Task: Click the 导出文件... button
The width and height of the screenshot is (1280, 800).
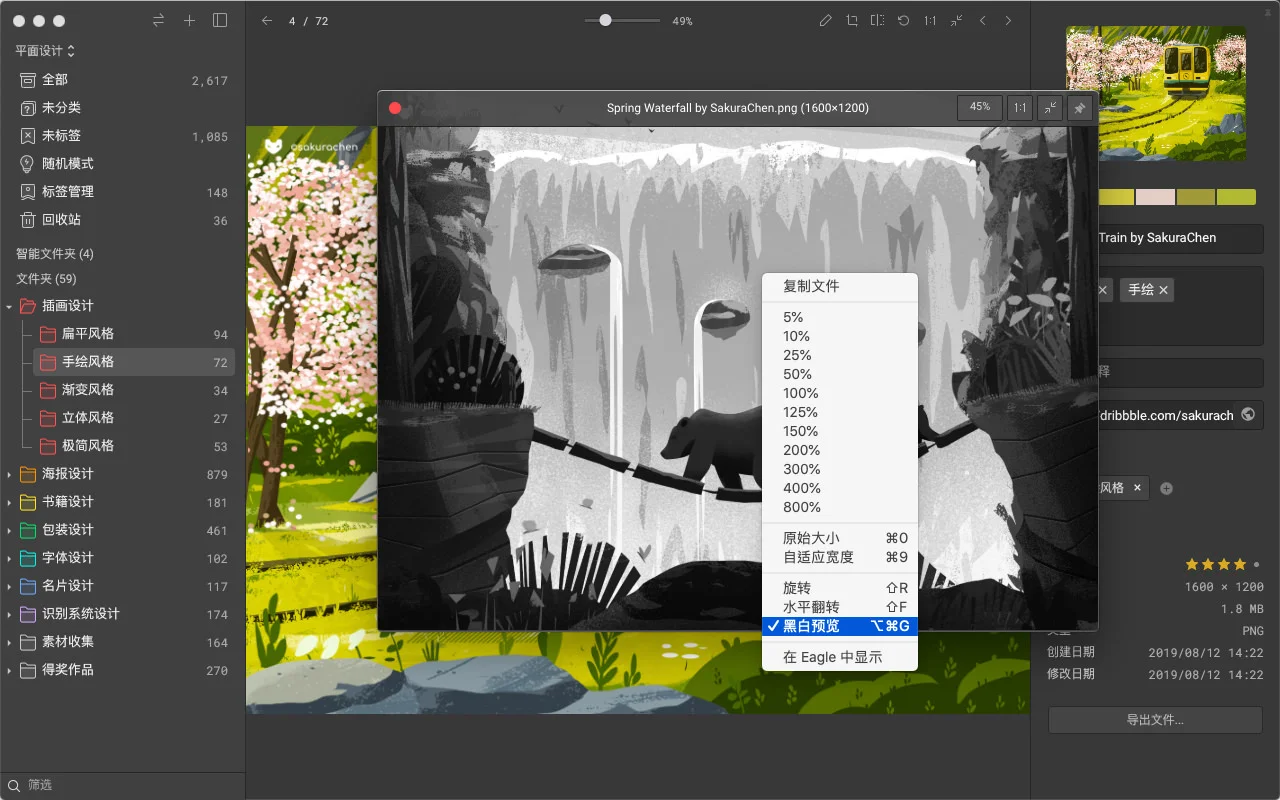Action: click(x=1154, y=719)
